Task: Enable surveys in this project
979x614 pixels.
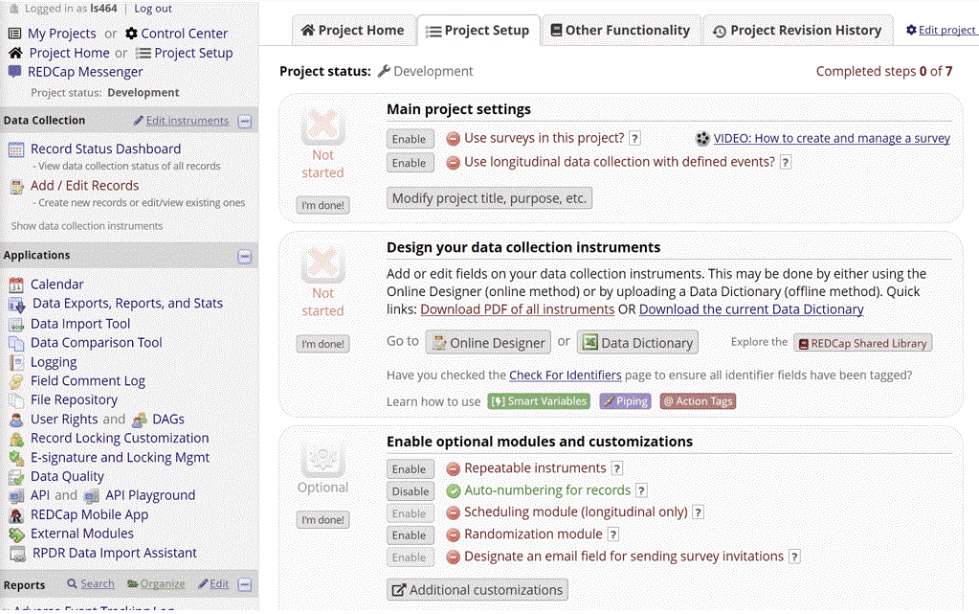Action: pos(410,139)
